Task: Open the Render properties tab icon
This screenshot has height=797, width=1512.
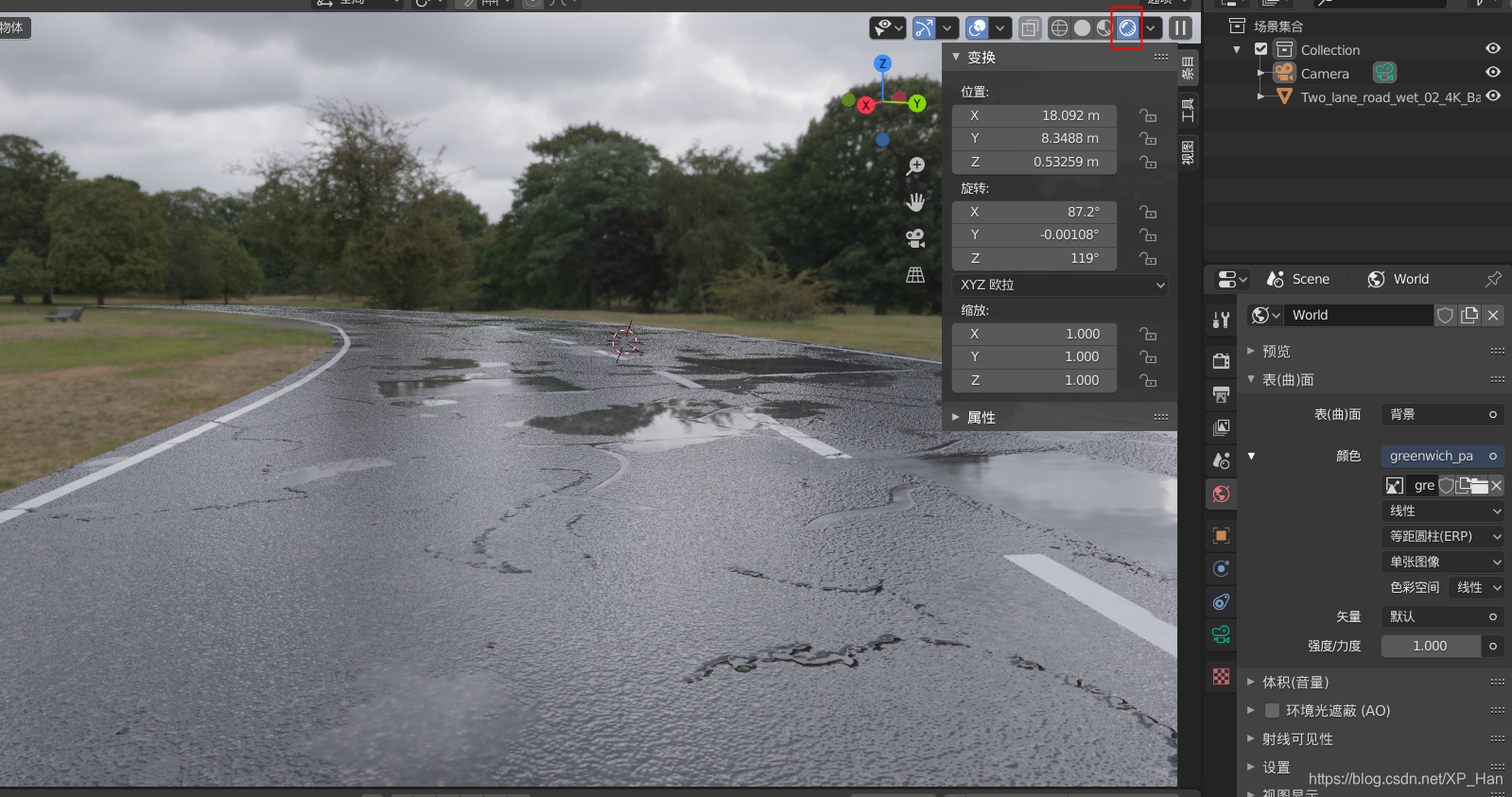Action: (1222, 360)
